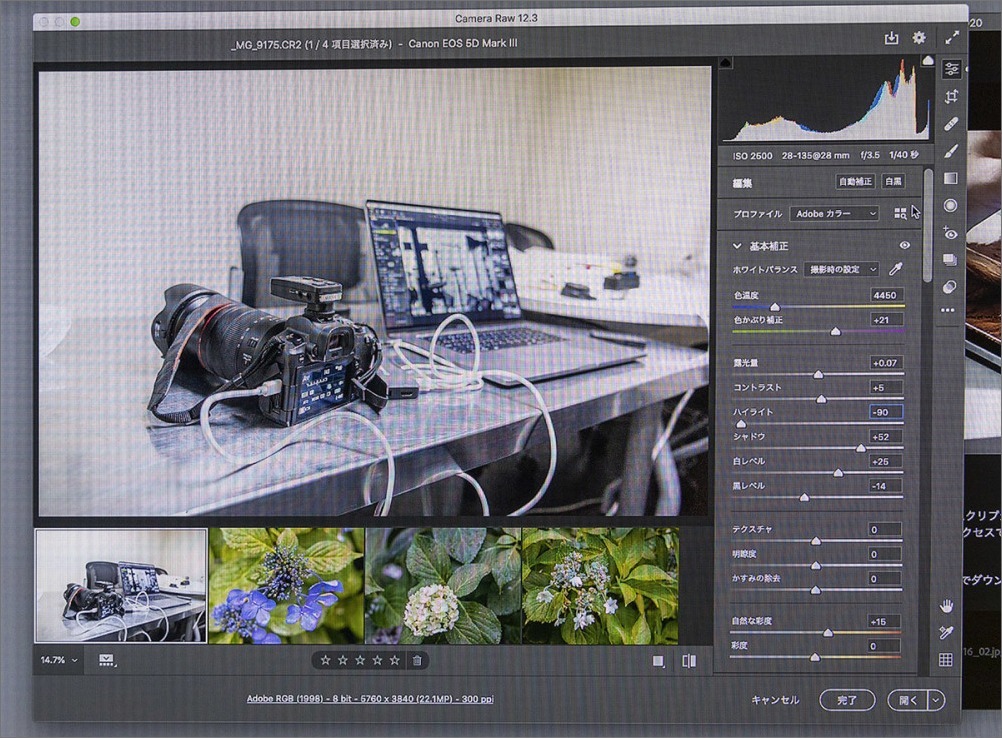Click the 明瞭度 slider handle
This screenshot has height=738, width=1002.
815,565
